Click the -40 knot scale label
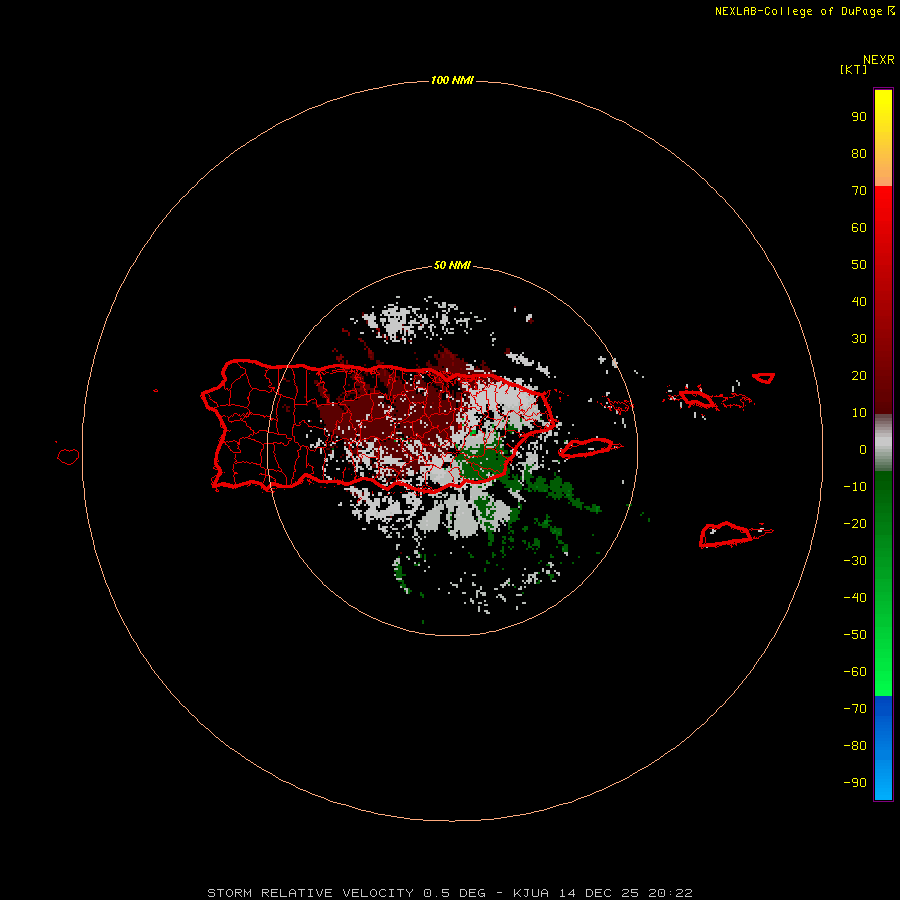The image size is (900, 900). [x=855, y=598]
